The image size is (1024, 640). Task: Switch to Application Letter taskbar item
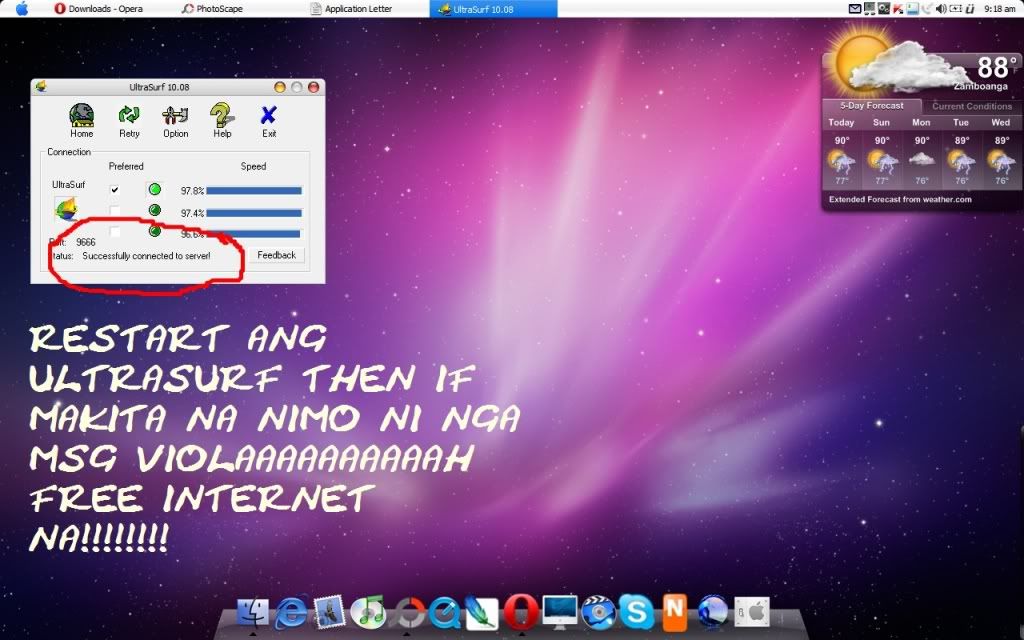(351, 8)
